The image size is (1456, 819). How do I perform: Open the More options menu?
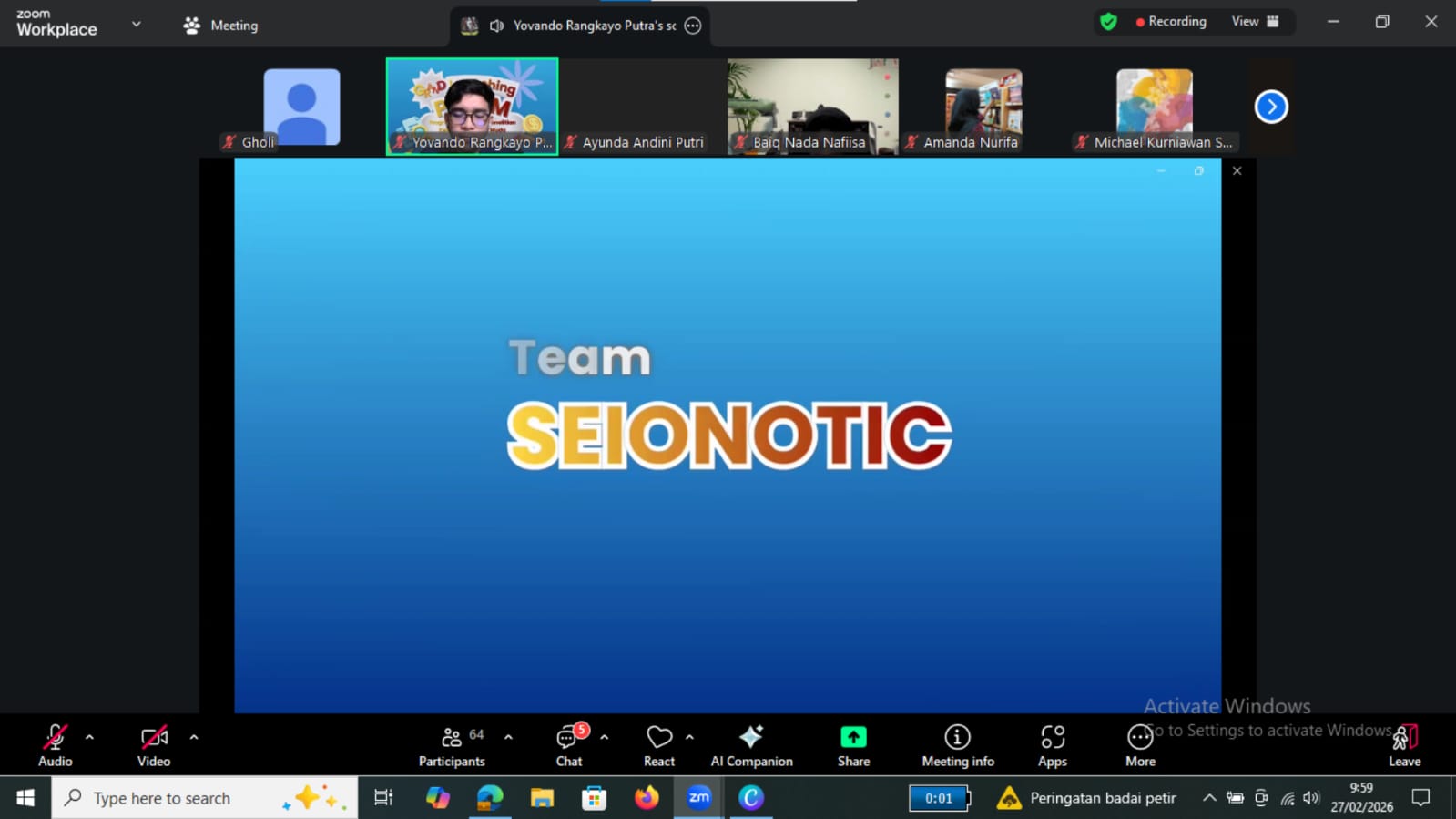[1140, 745]
